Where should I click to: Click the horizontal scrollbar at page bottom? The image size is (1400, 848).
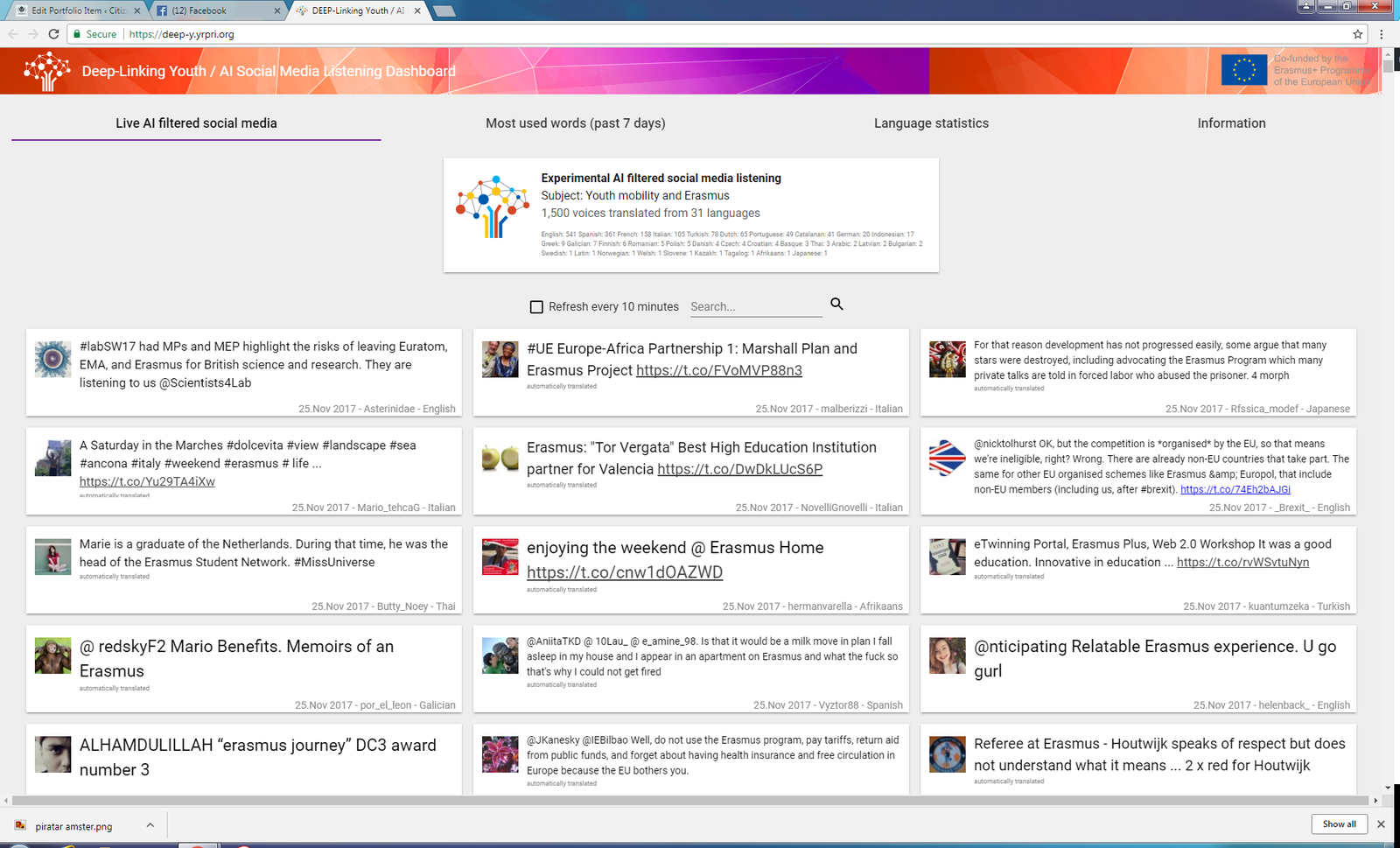point(690,800)
